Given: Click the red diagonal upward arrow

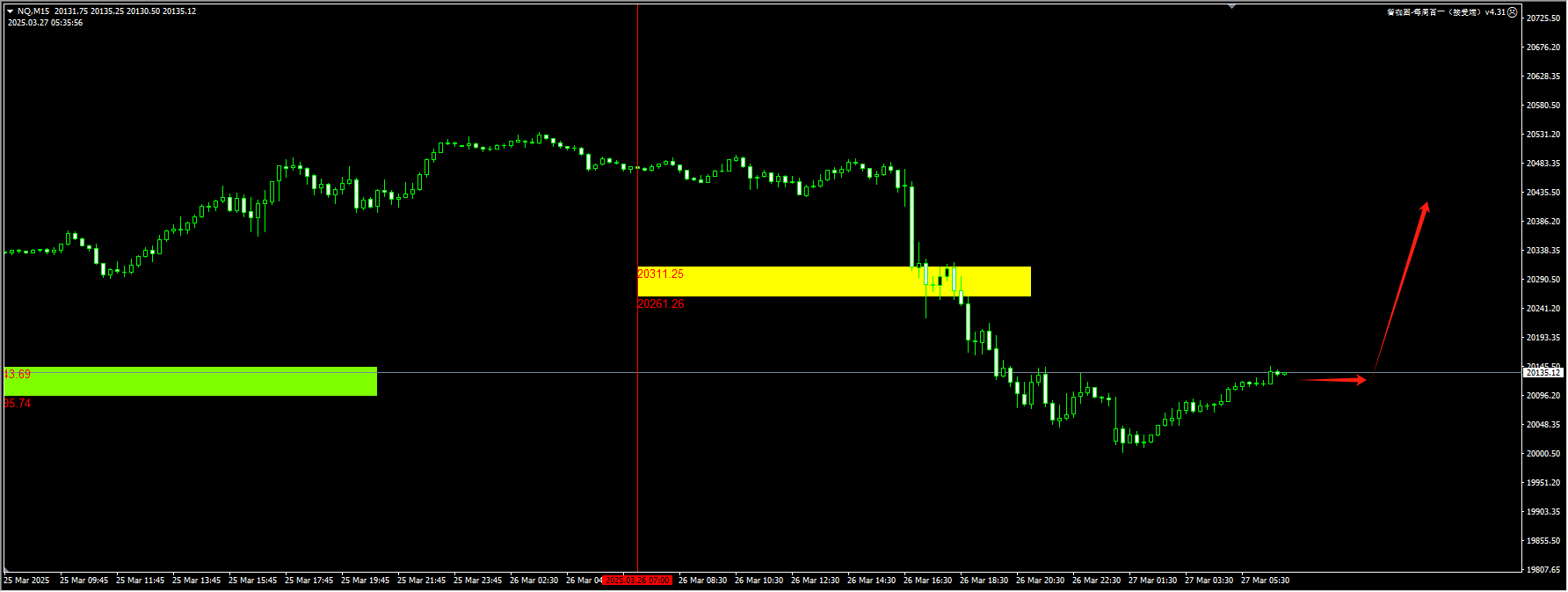Looking at the screenshot, I should pyautogui.click(x=1402, y=283).
